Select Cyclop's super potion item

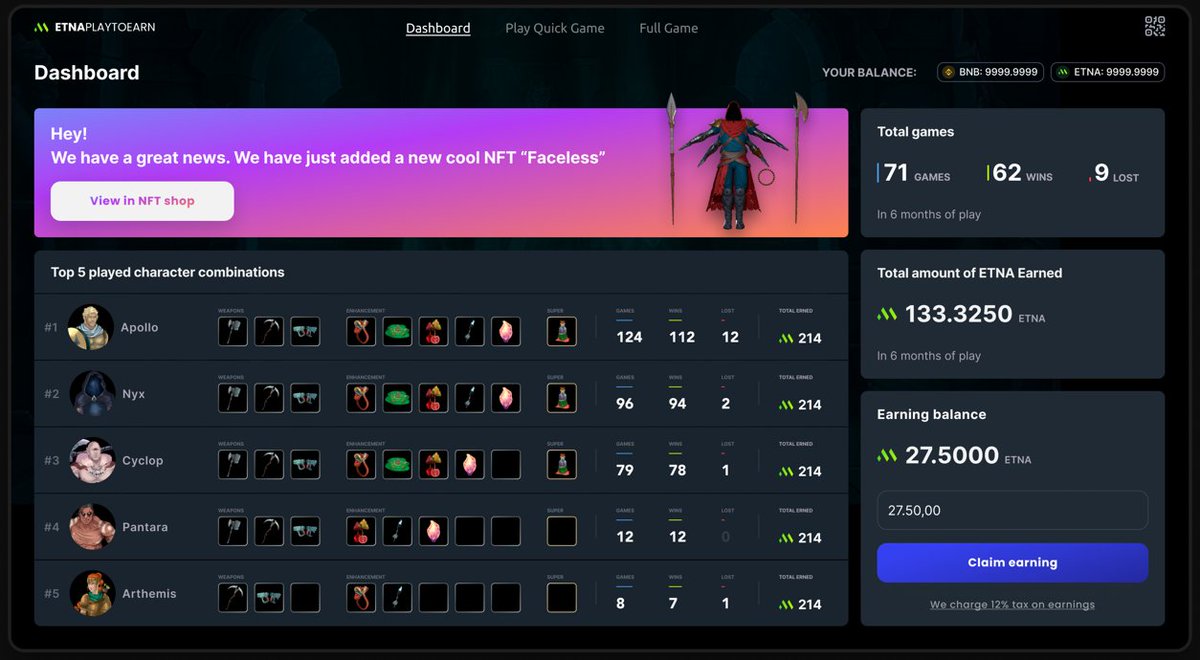pyautogui.click(x=562, y=464)
